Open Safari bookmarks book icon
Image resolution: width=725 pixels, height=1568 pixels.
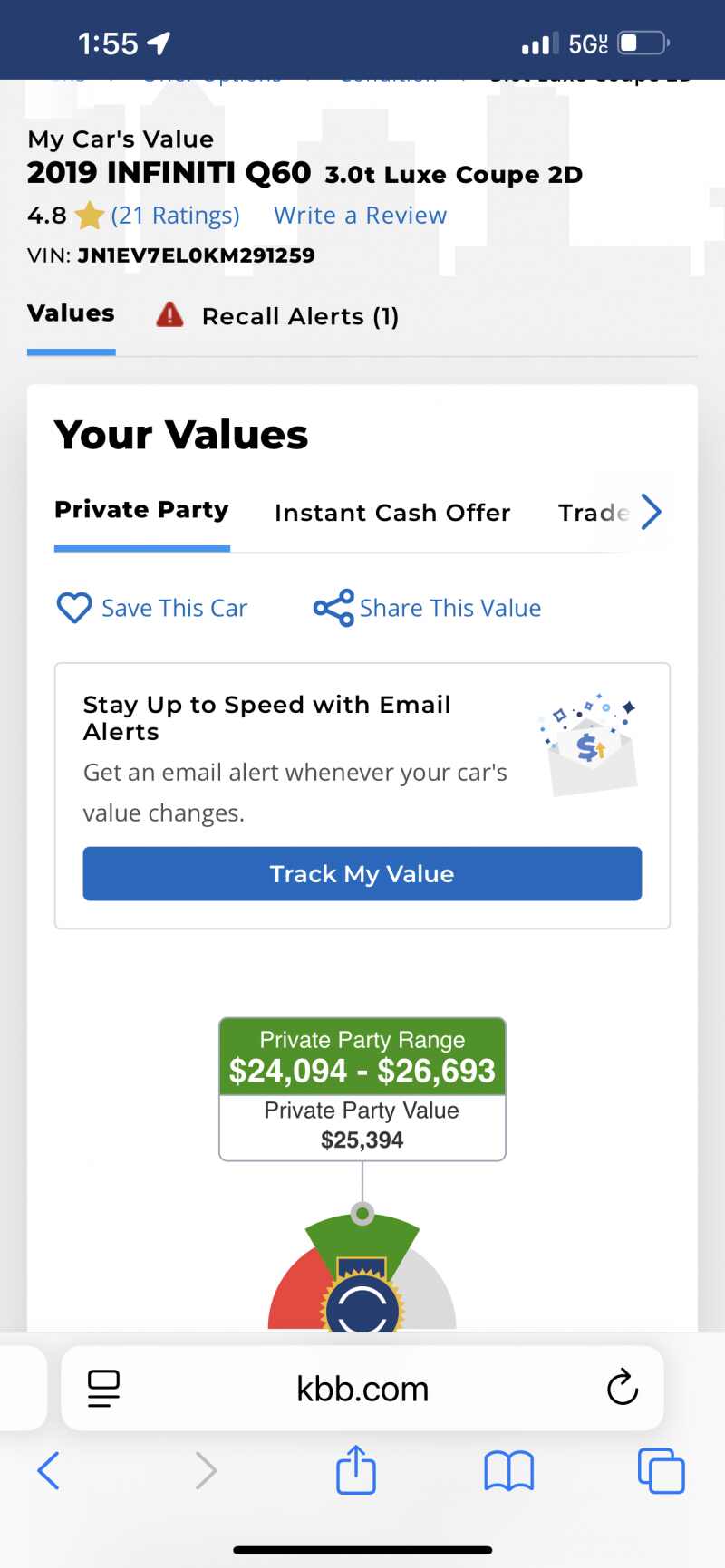pos(508,1470)
